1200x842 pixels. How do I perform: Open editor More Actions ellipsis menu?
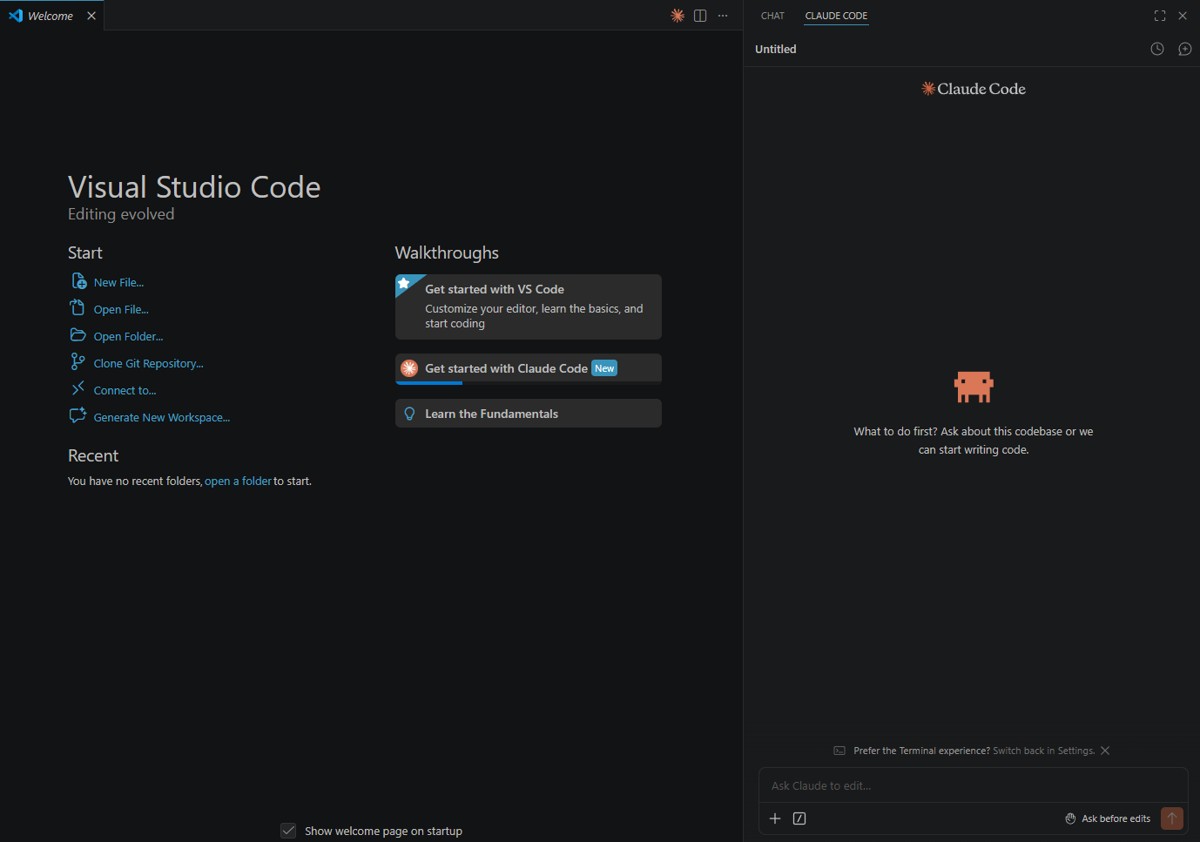click(723, 16)
